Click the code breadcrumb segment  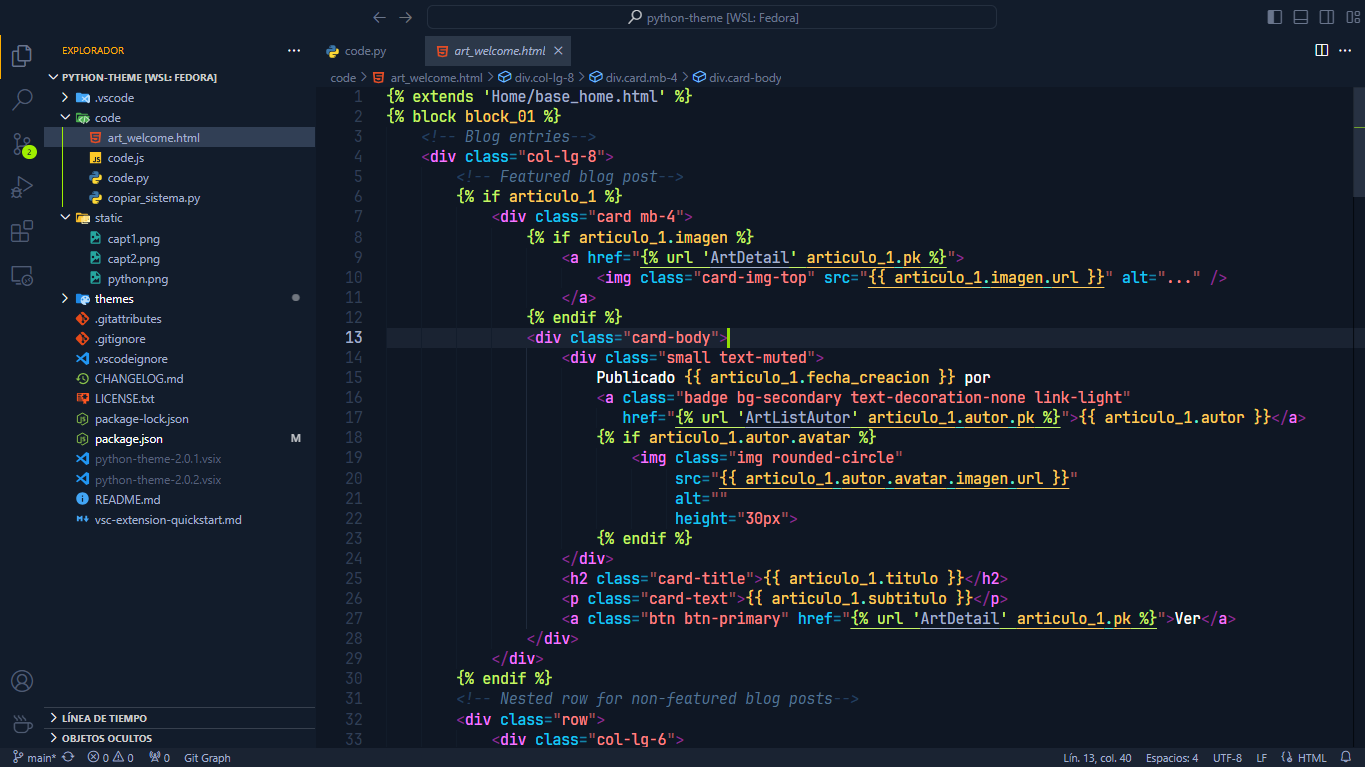[x=343, y=77]
